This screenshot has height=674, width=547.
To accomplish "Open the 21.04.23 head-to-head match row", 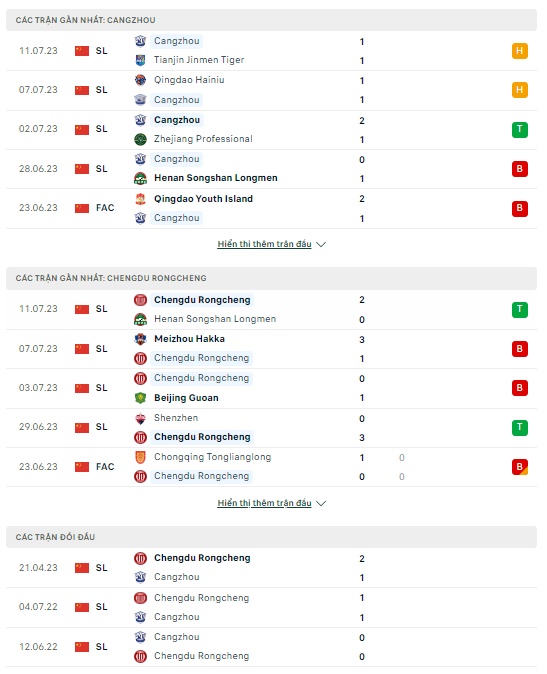I will tap(271, 568).
